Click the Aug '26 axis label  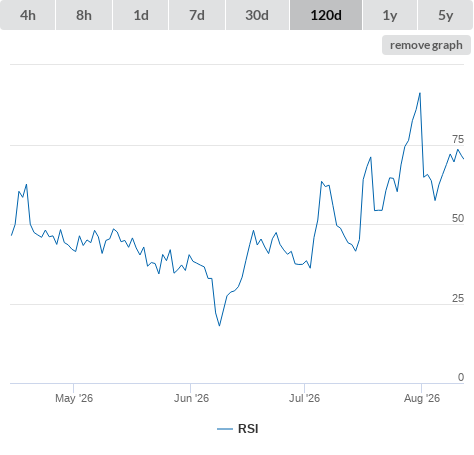click(x=422, y=398)
